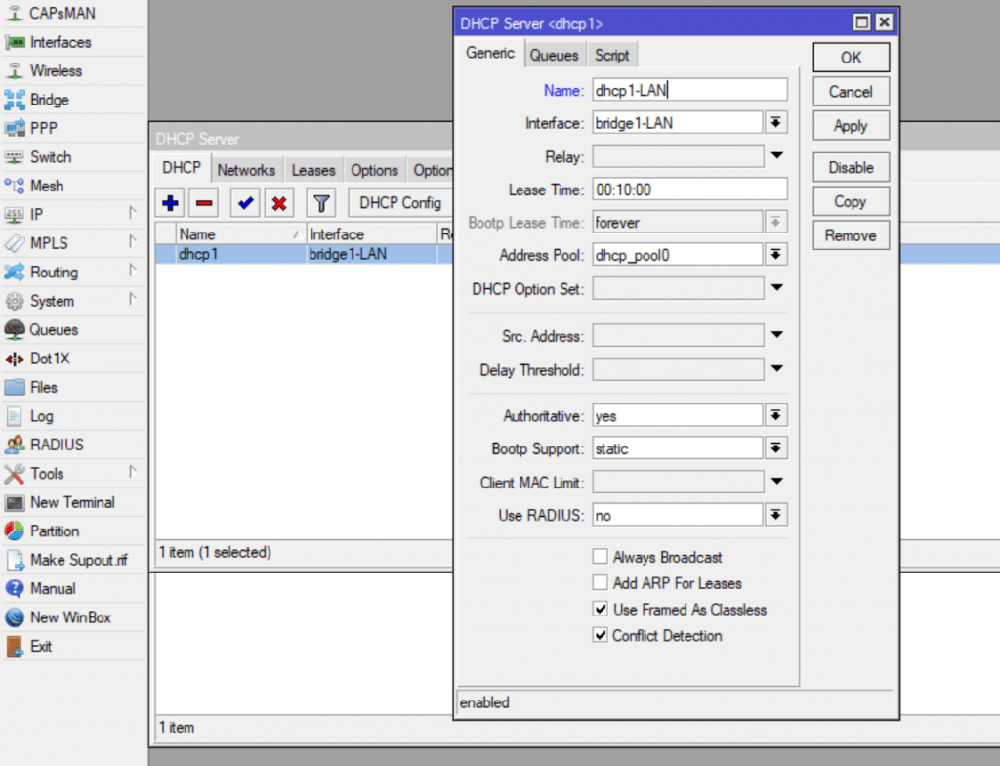
Task: Click the OK button
Action: pos(851,58)
